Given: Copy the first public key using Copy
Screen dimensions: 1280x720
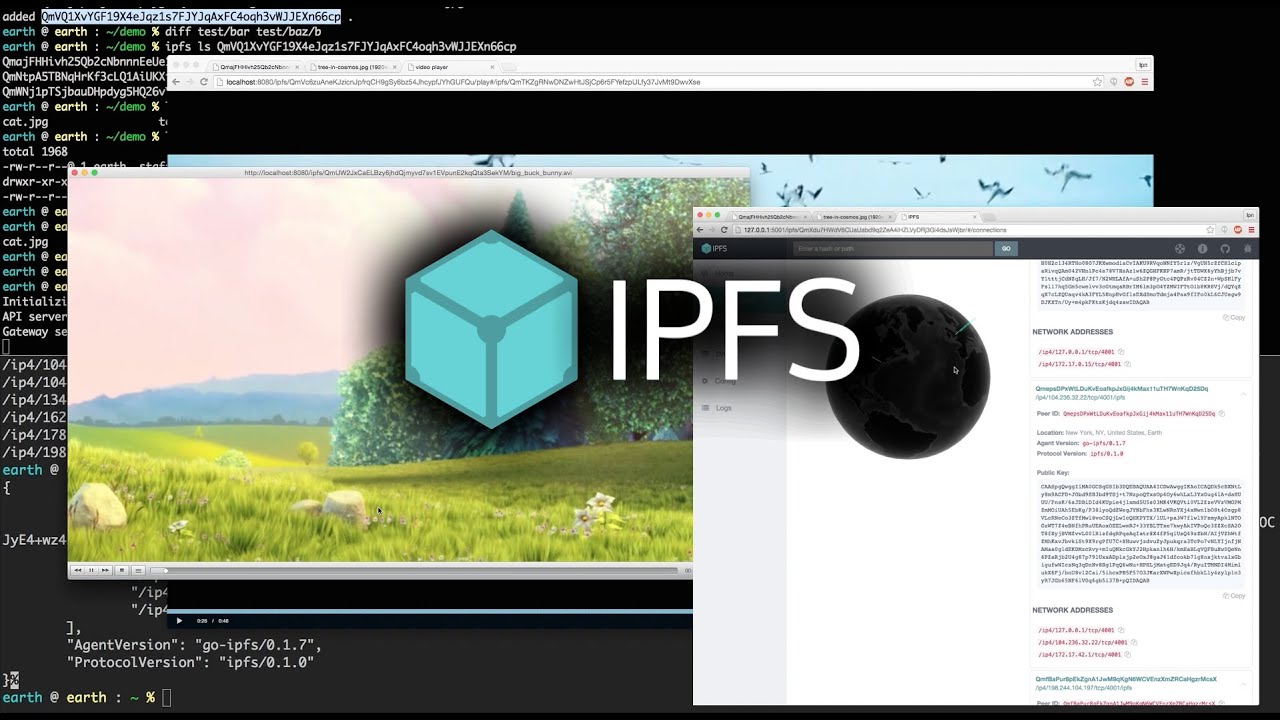Looking at the screenshot, I should pos(1234,317).
